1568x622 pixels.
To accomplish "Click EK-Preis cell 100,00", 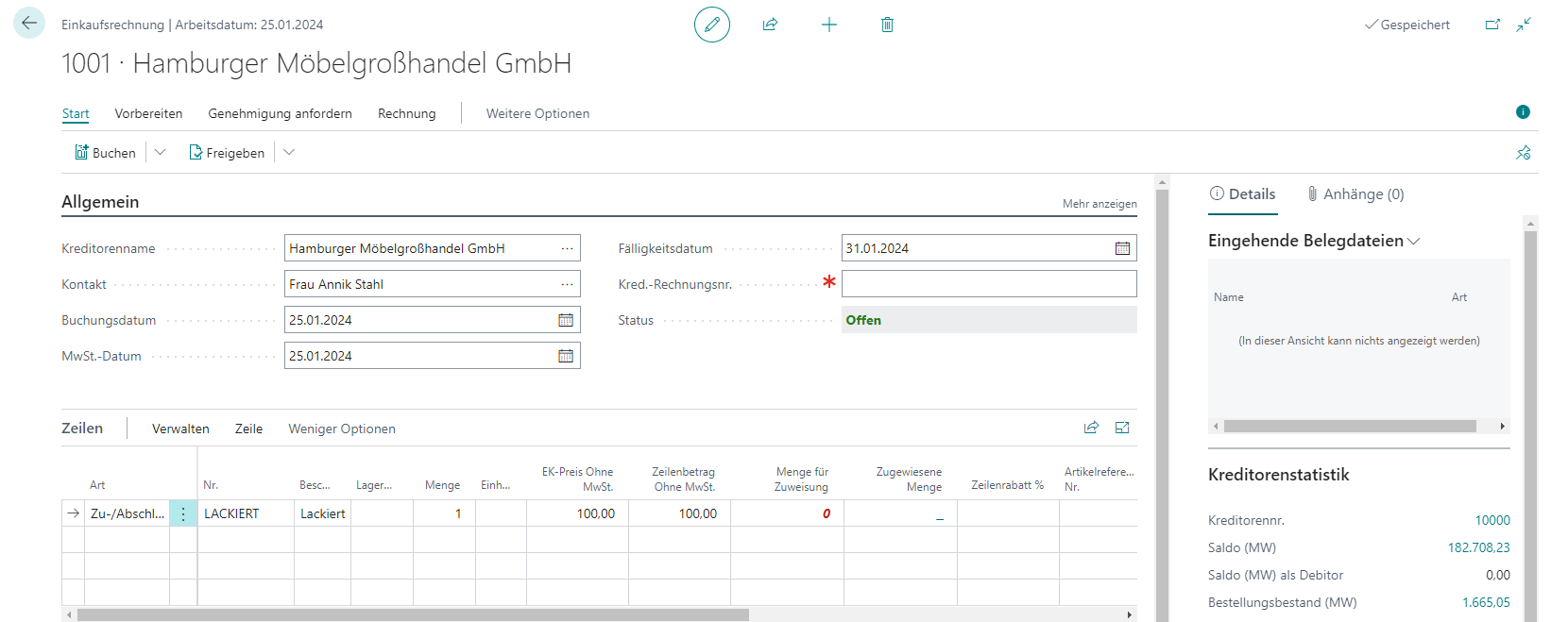I will tap(577, 513).
